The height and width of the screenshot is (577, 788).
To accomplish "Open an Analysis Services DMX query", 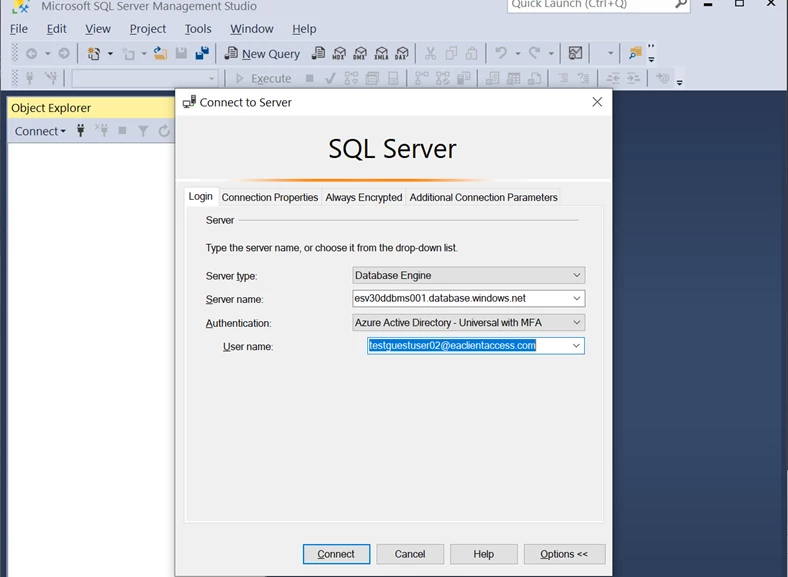I will tap(360, 53).
